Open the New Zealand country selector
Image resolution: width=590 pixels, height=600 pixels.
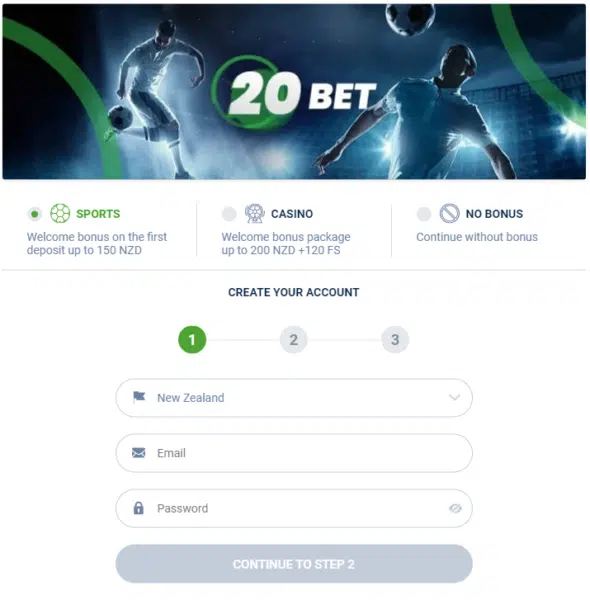(294, 398)
